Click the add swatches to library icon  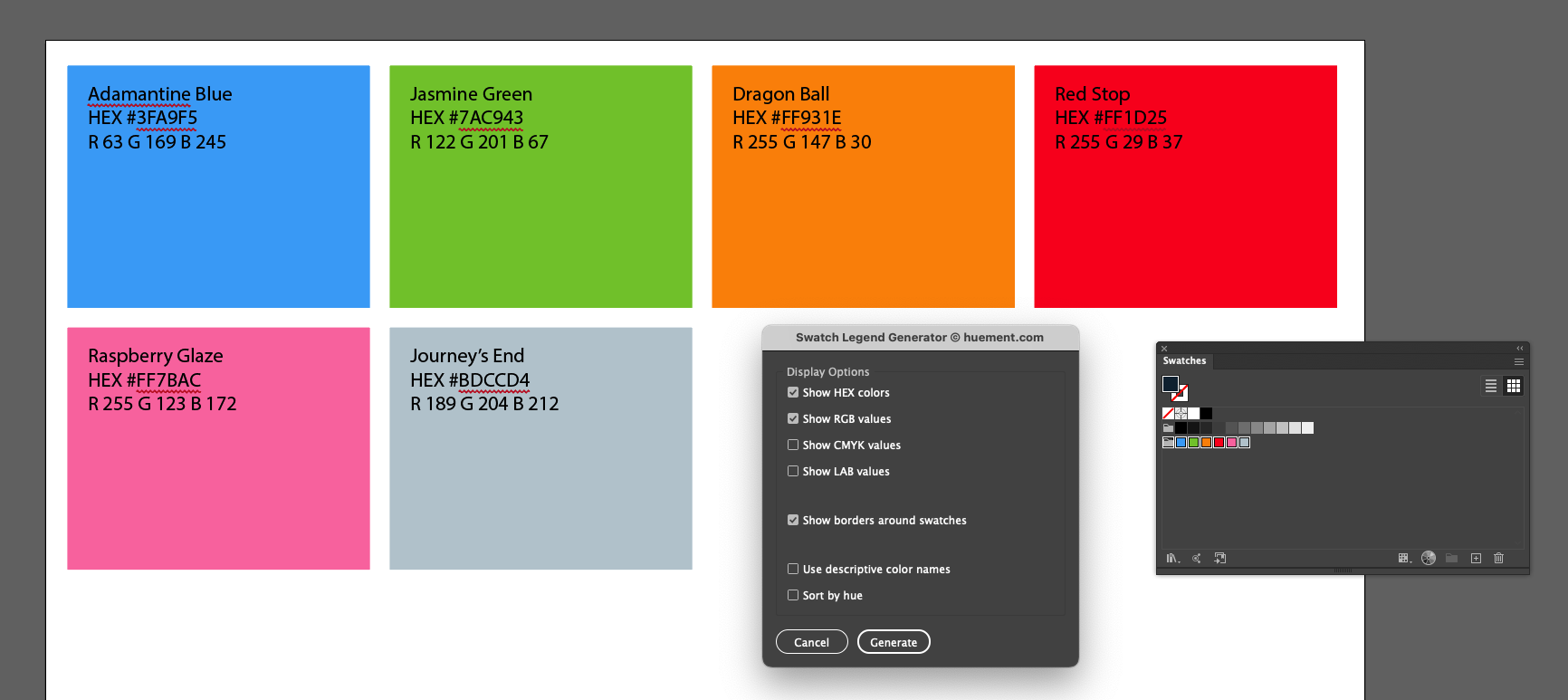click(x=1219, y=558)
